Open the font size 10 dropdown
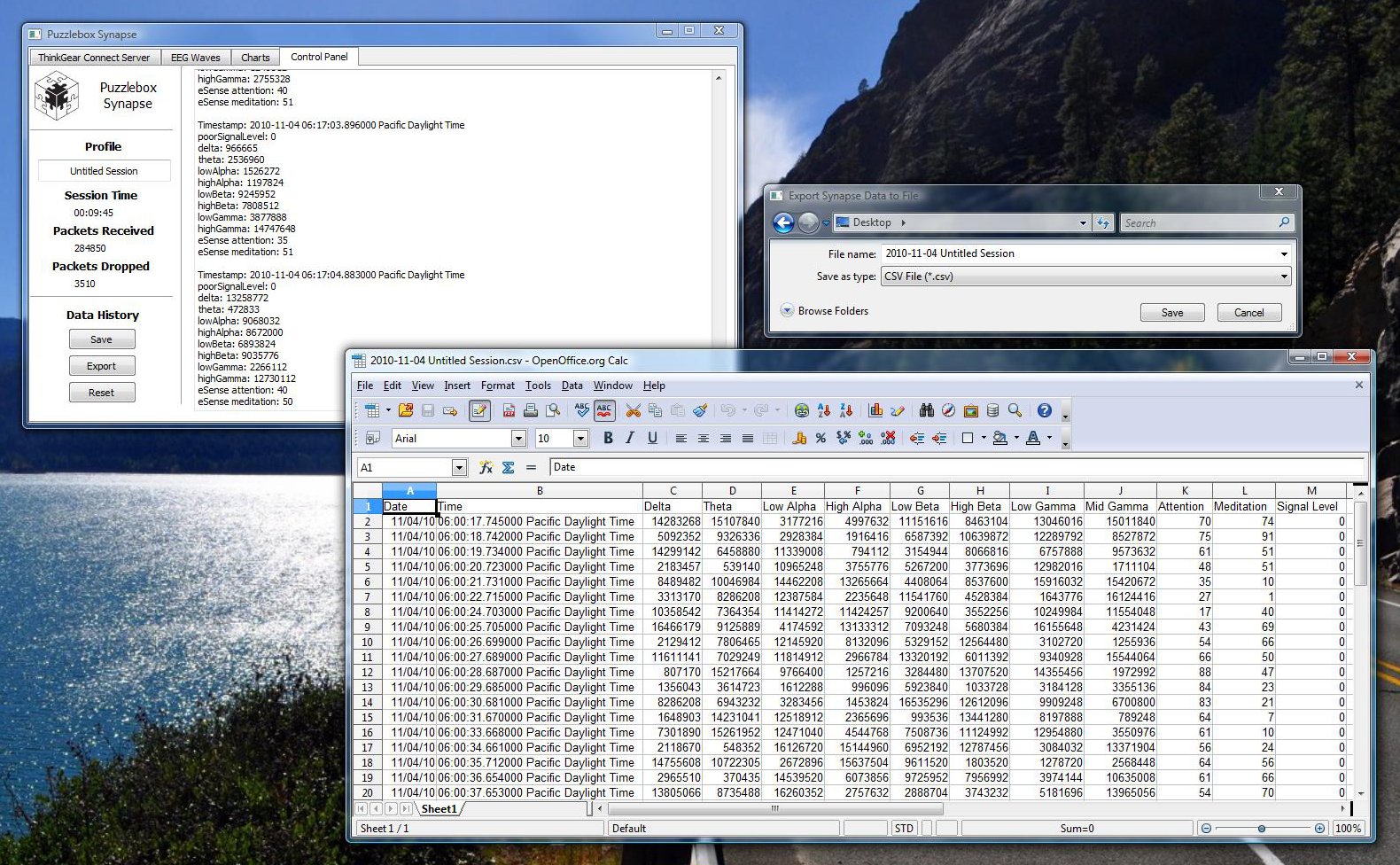Image resolution: width=1400 pixels, height=865 pixels. pos(580,438)
